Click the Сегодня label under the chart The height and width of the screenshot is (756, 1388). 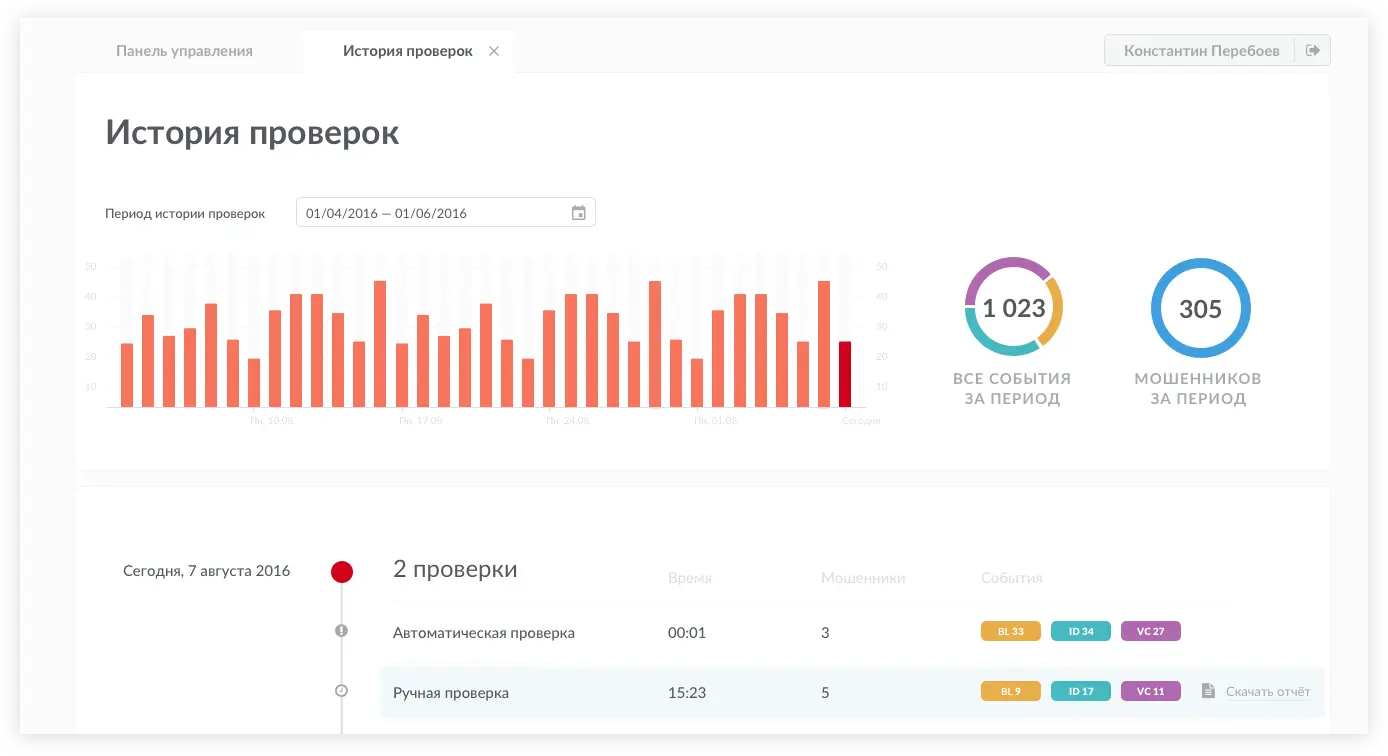pos(861,421)
